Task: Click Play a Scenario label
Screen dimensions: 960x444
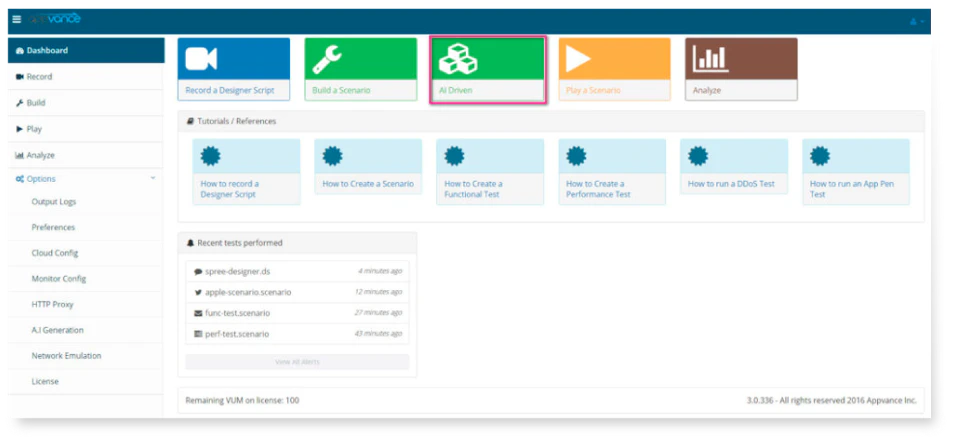Action: [x=593, y=90]
